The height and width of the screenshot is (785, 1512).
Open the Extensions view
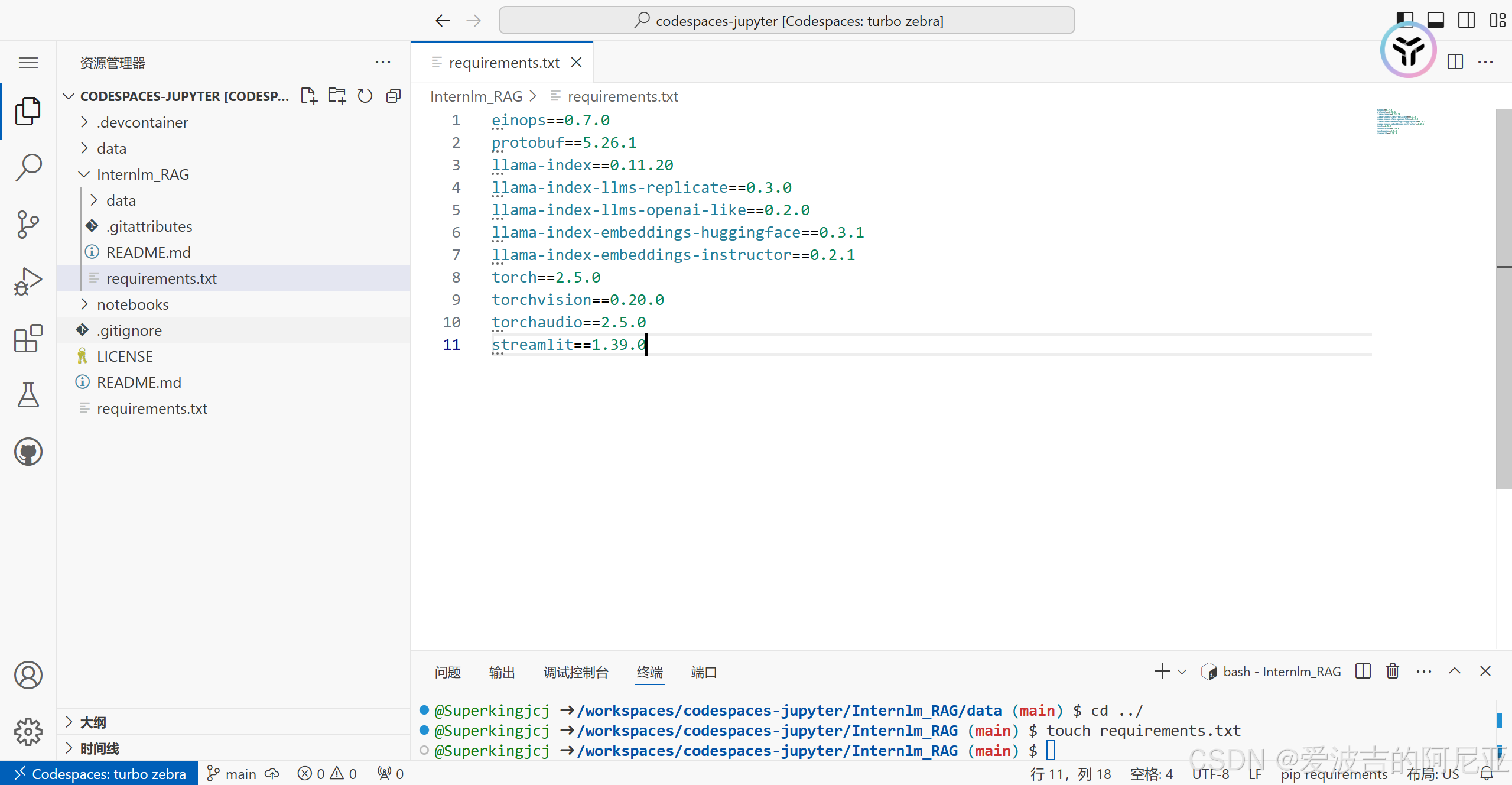(28, 338)
